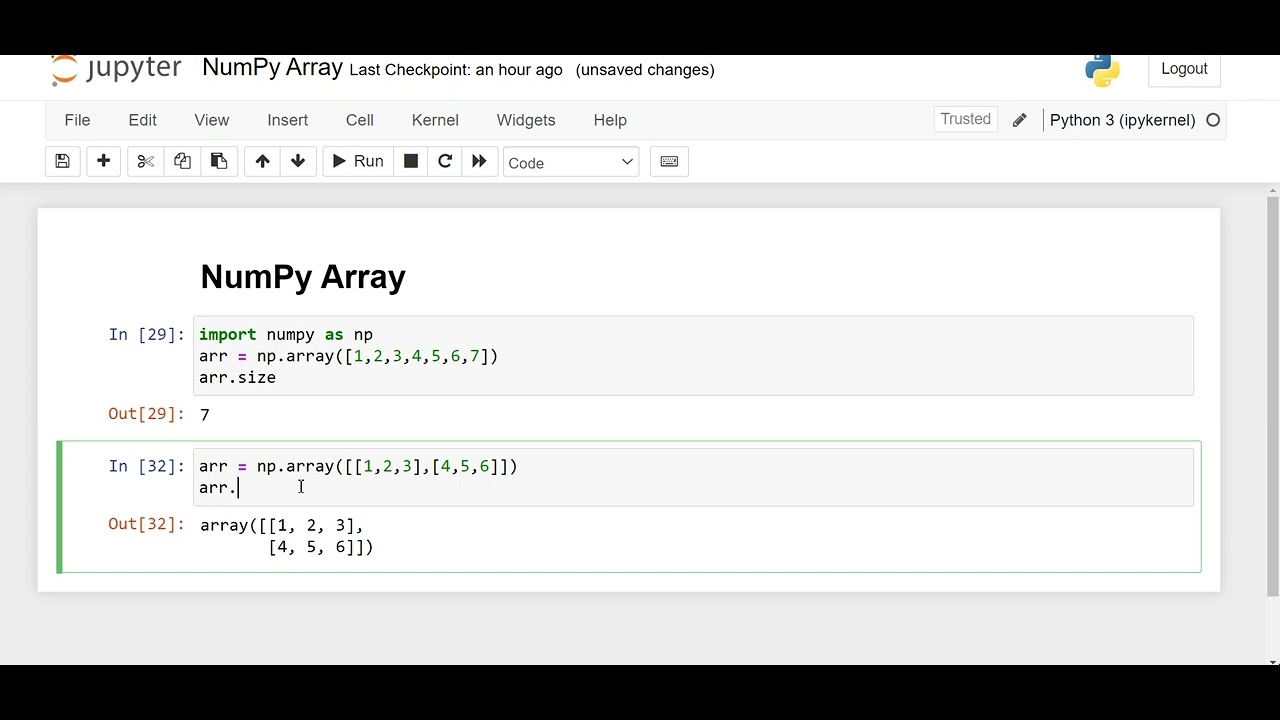Copy selected cells icon
Viewport: 1280px width, 720px height.
182,162
